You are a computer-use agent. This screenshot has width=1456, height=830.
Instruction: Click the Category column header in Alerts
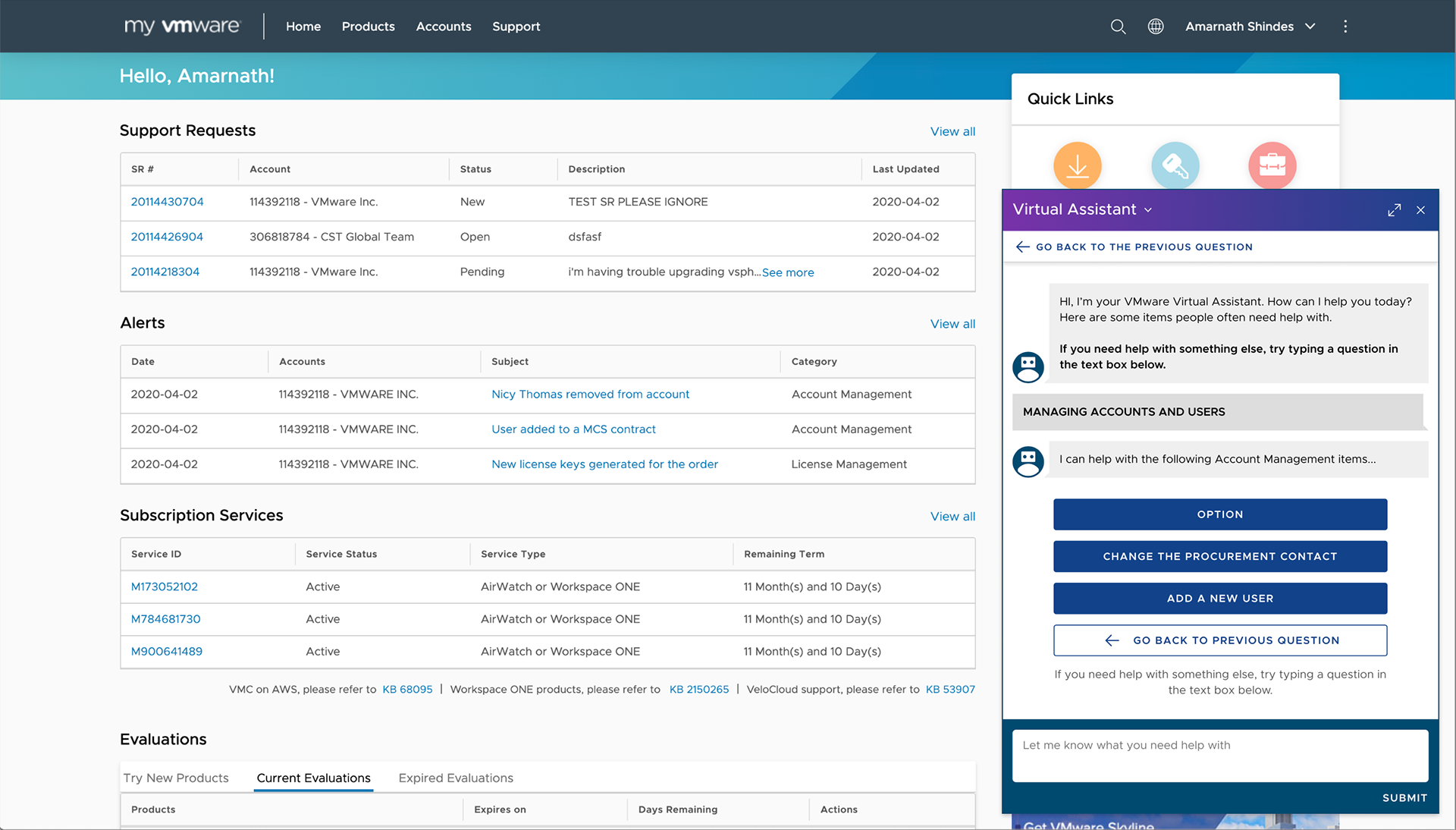click(x=814, y=362)
